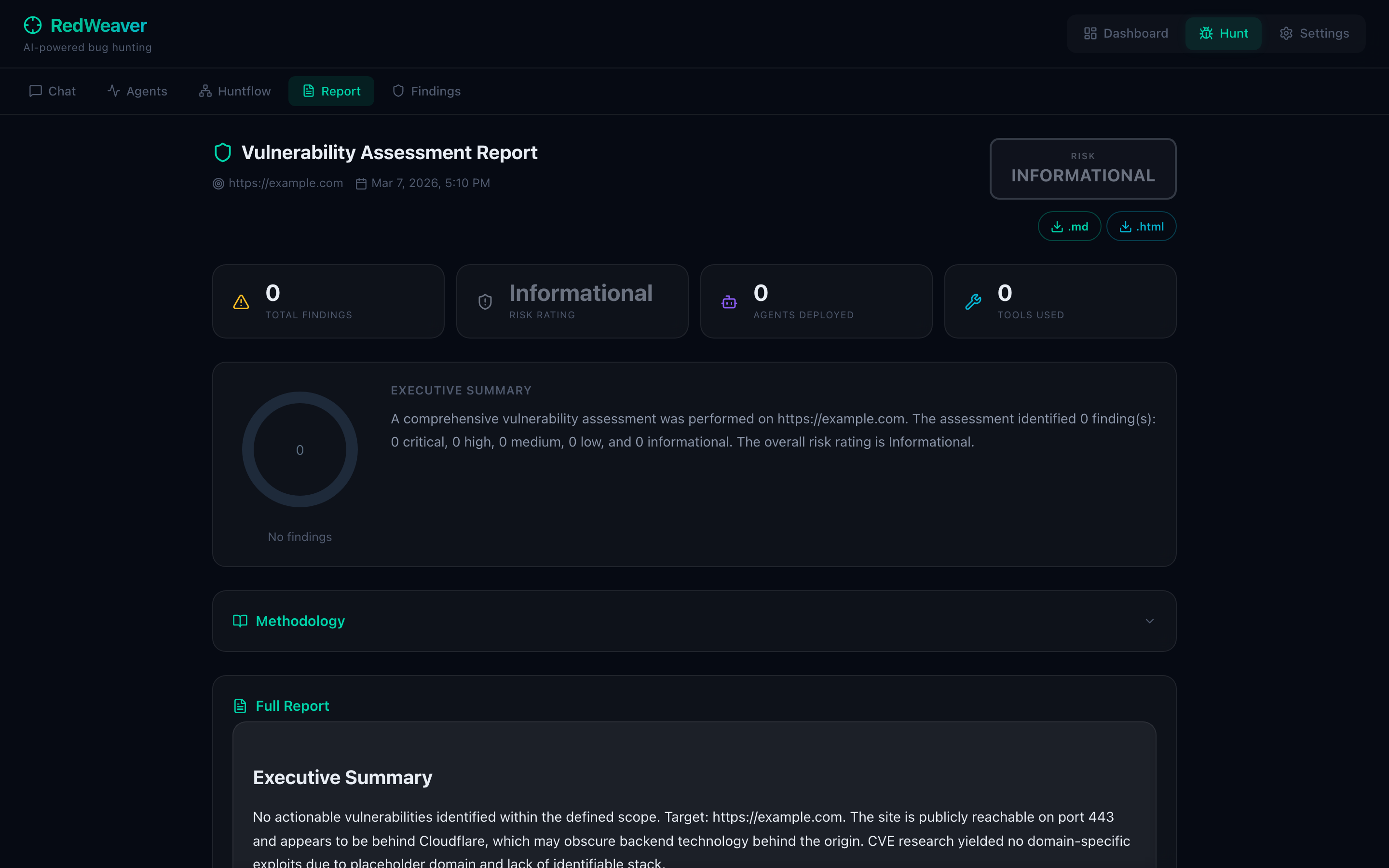Open the Agents tab
The image size is (1389, 868).
point(137,91)
